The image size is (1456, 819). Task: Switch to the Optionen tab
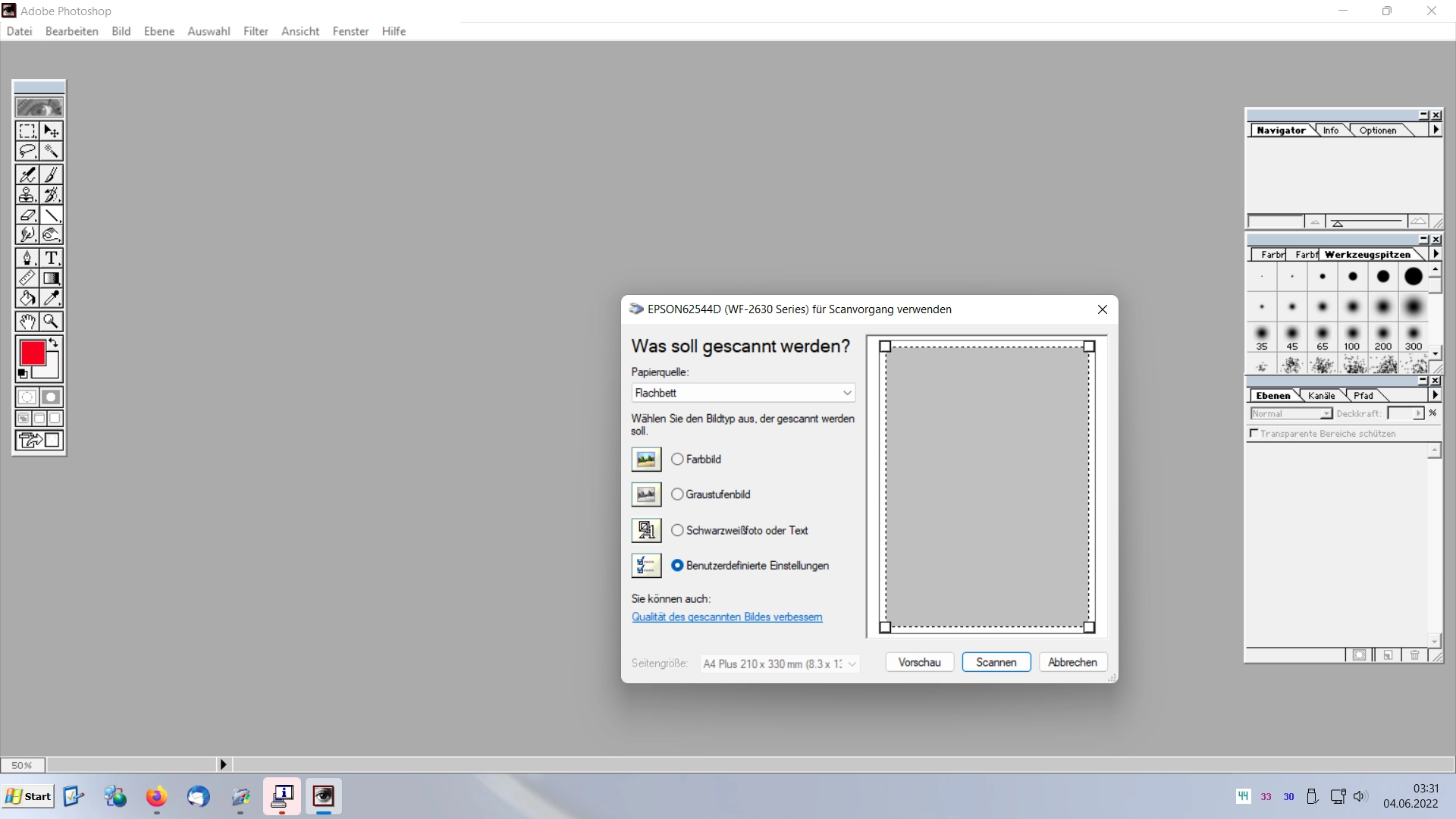pyautogui.click(x=1378, y=130)
